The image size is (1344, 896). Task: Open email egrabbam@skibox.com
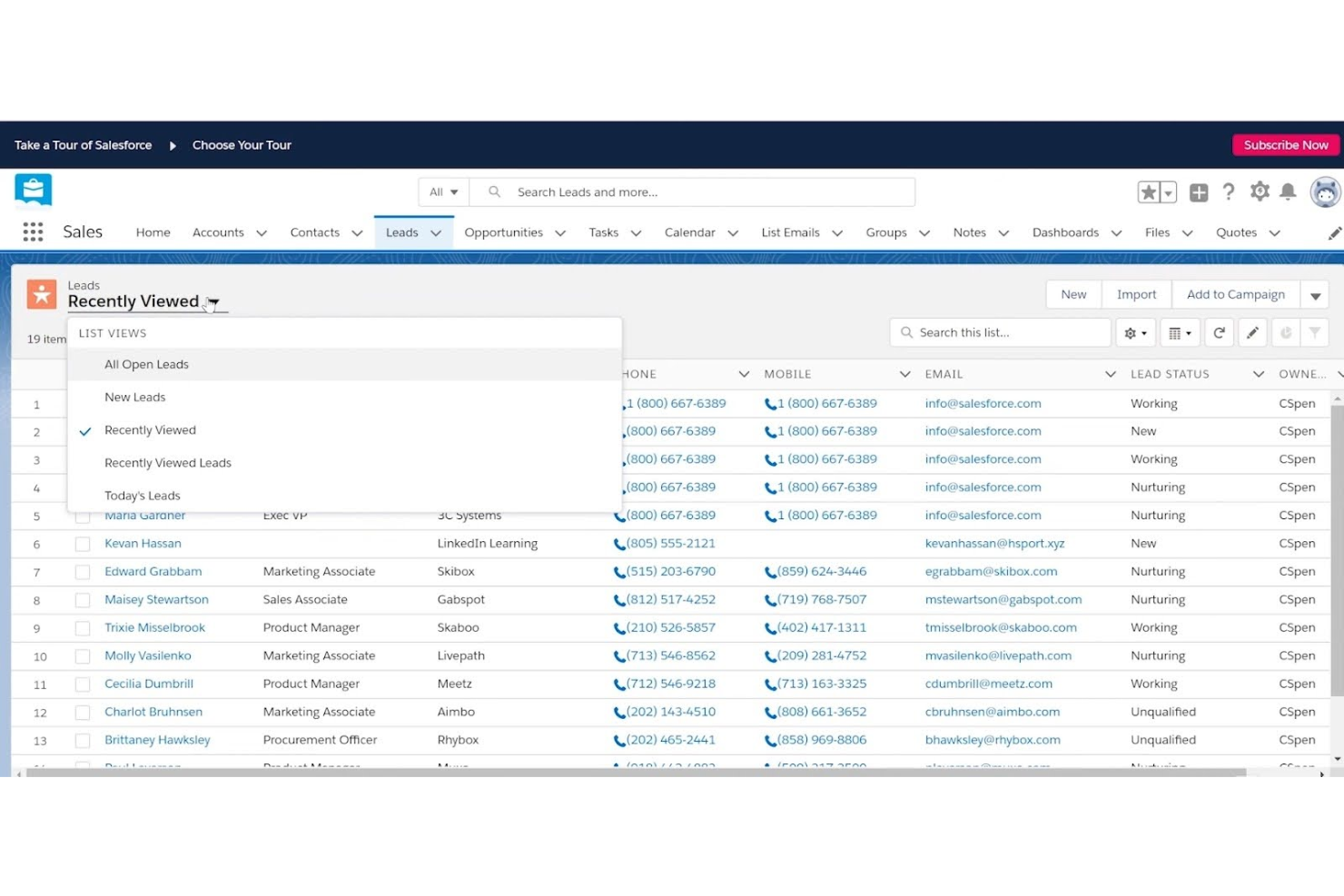[x=991, y=572]
